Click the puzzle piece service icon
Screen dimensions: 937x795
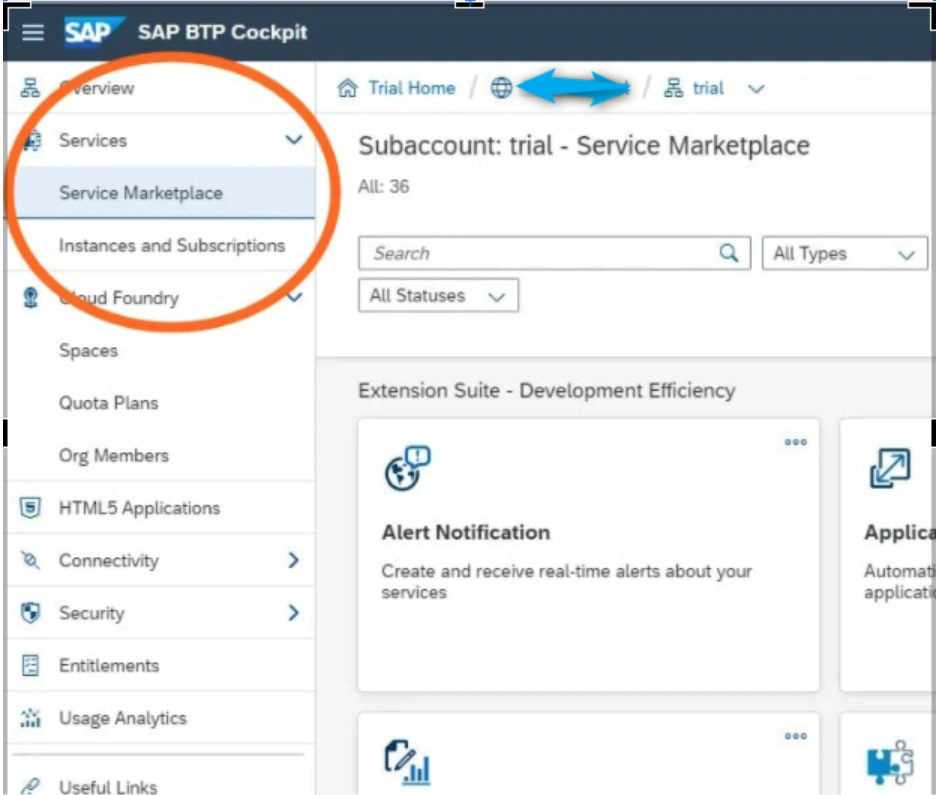890,762
